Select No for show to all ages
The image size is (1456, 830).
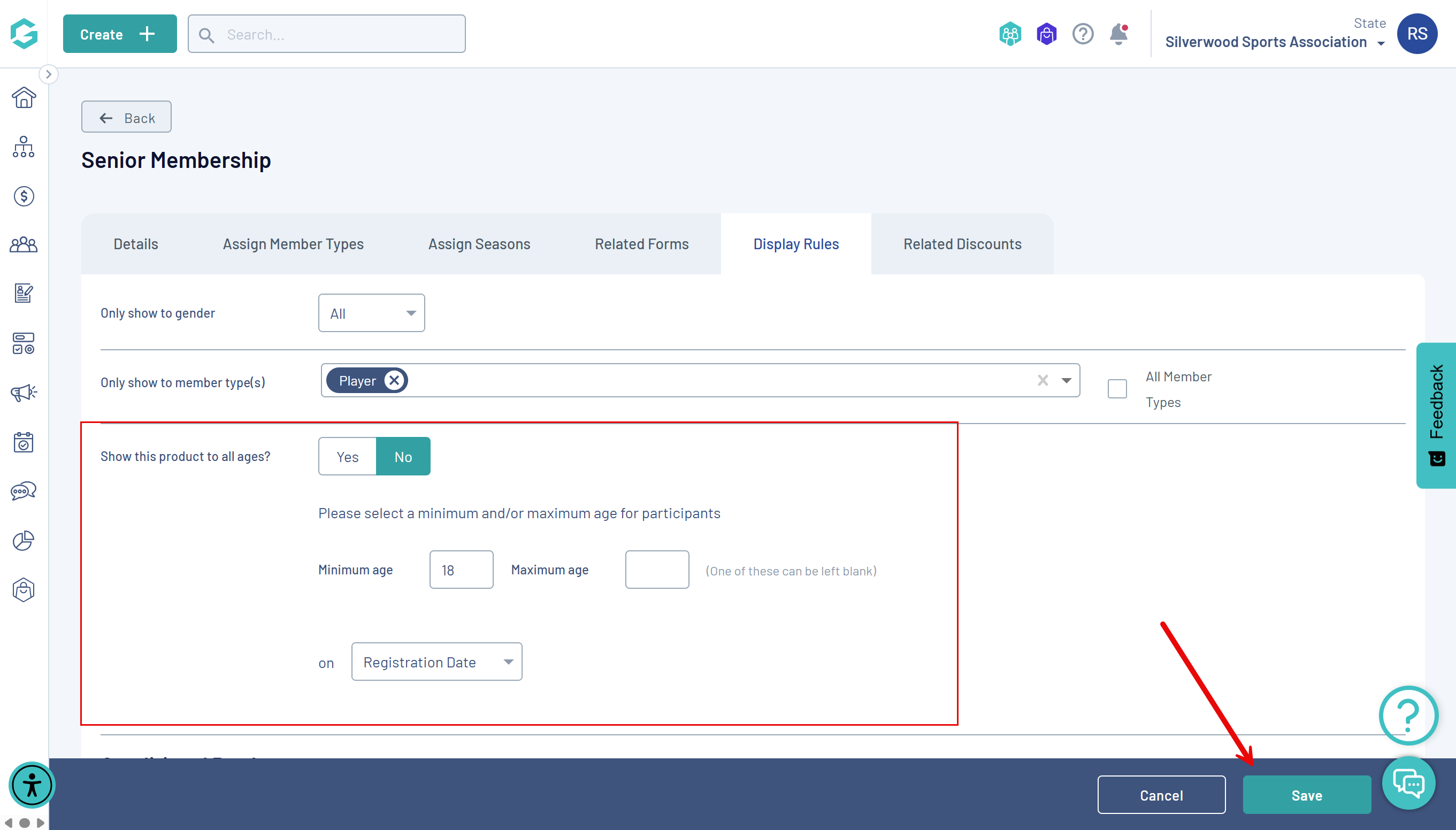click(x=403, y=457)
